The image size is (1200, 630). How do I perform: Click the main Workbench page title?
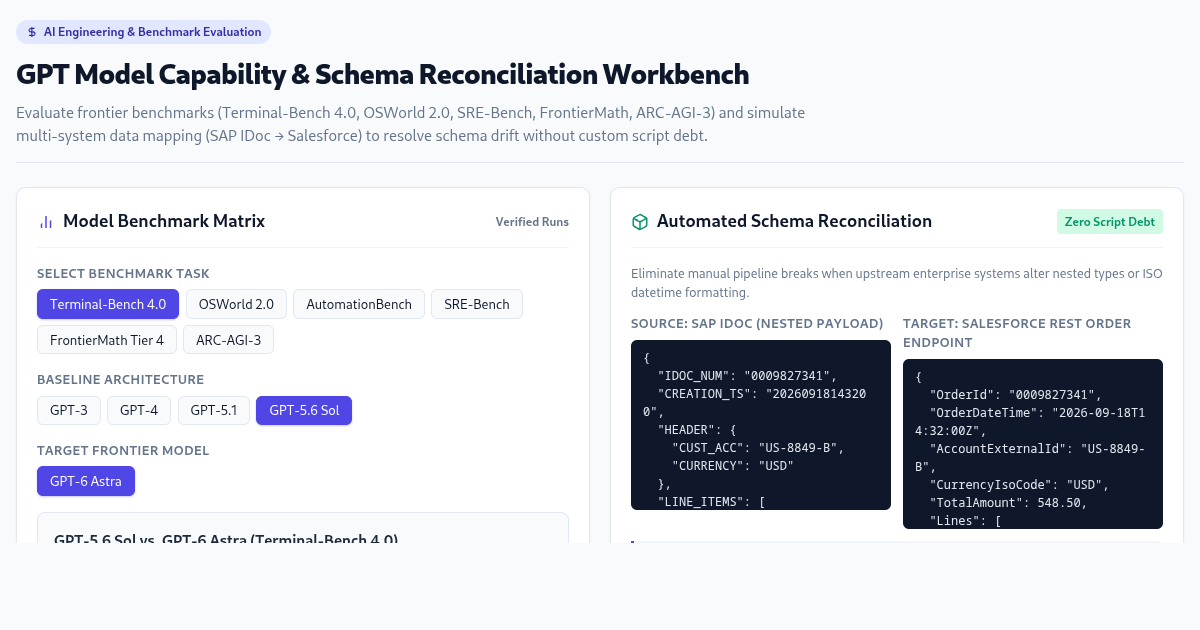point(383,75)
